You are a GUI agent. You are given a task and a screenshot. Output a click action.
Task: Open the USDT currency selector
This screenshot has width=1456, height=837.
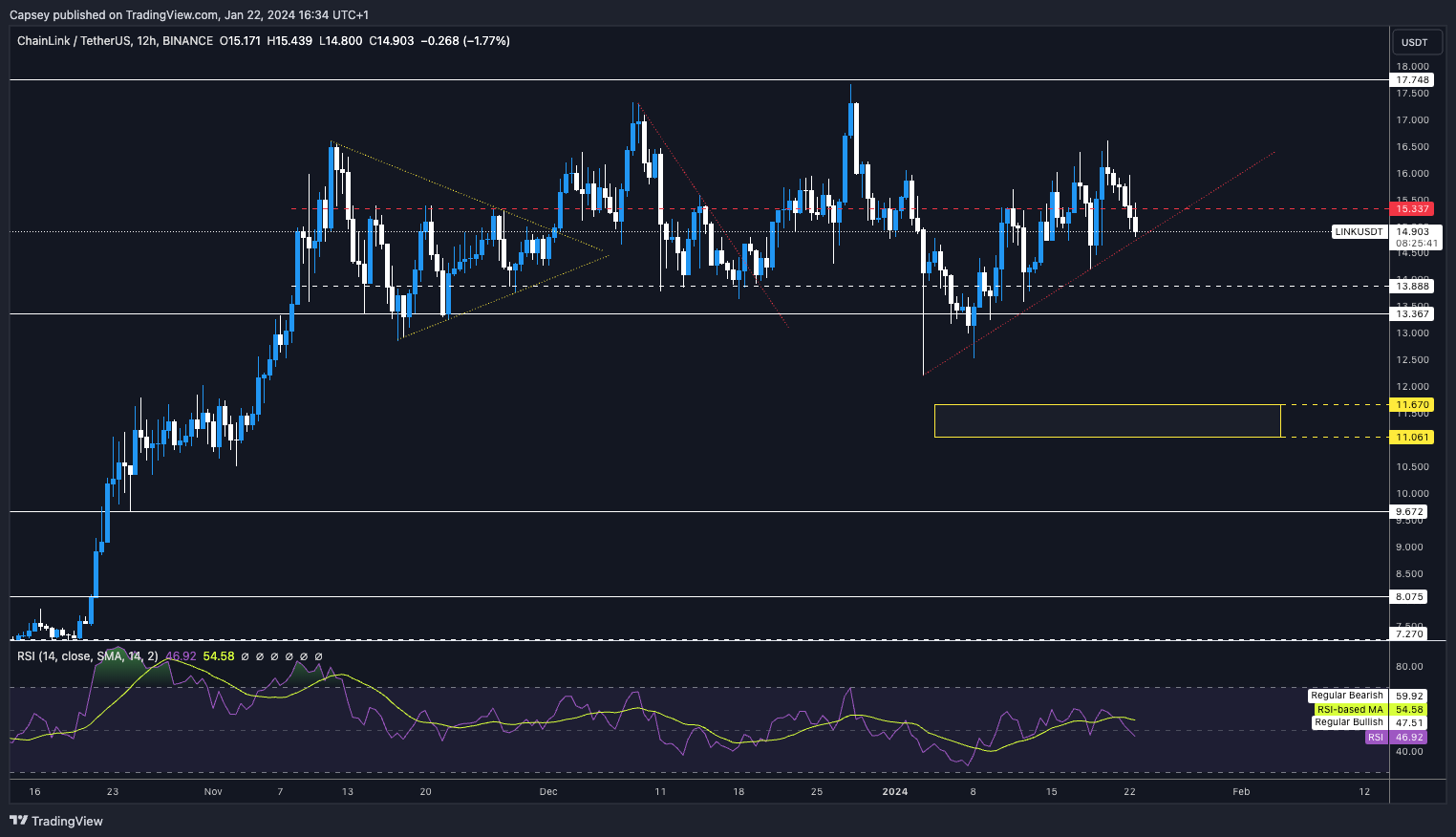click(1414, 42)
